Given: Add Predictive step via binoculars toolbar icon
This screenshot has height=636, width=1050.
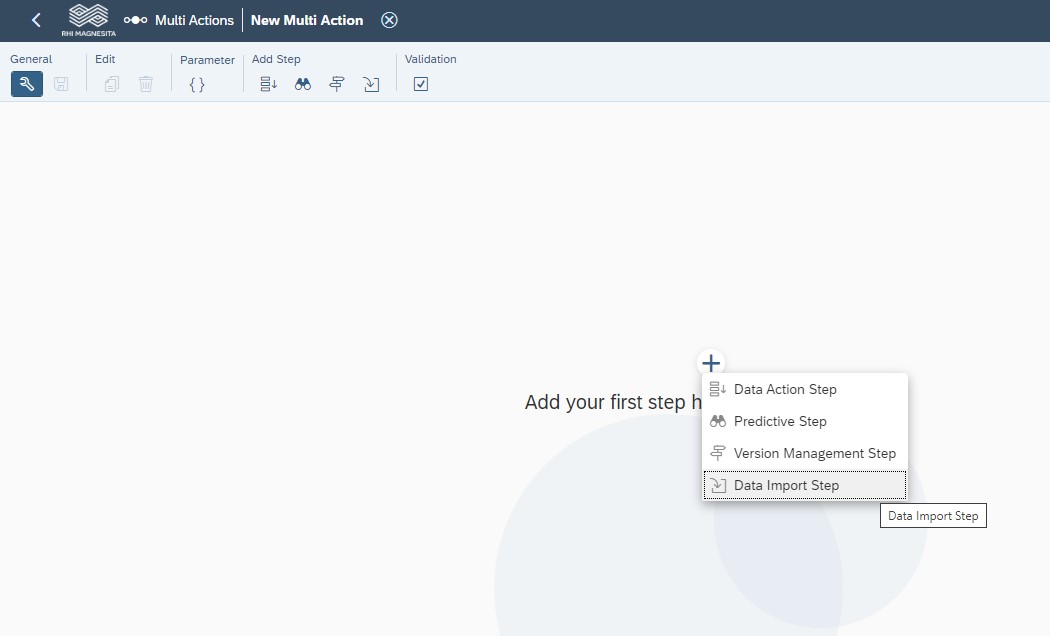Looking at the screenshot, I should pyautogui.click(x=303, y=85).
